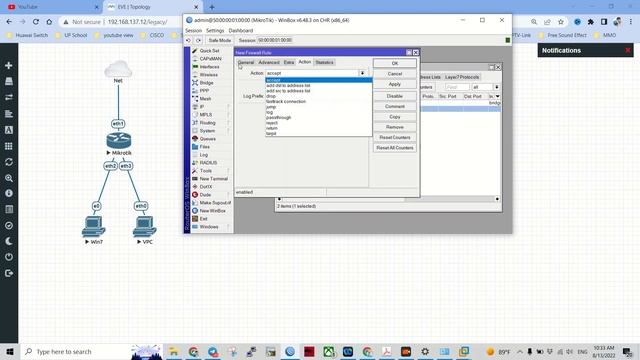The height and width of the screenshot is (360, 640).
Task: Select the Win7 computer node on topology
Action: [x=93, y=227]
